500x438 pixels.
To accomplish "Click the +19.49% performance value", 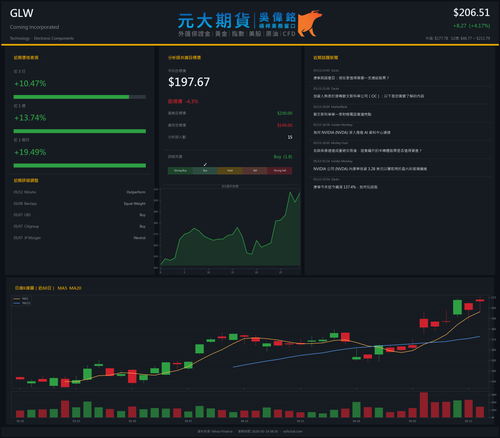I will [x=30, y=152].
